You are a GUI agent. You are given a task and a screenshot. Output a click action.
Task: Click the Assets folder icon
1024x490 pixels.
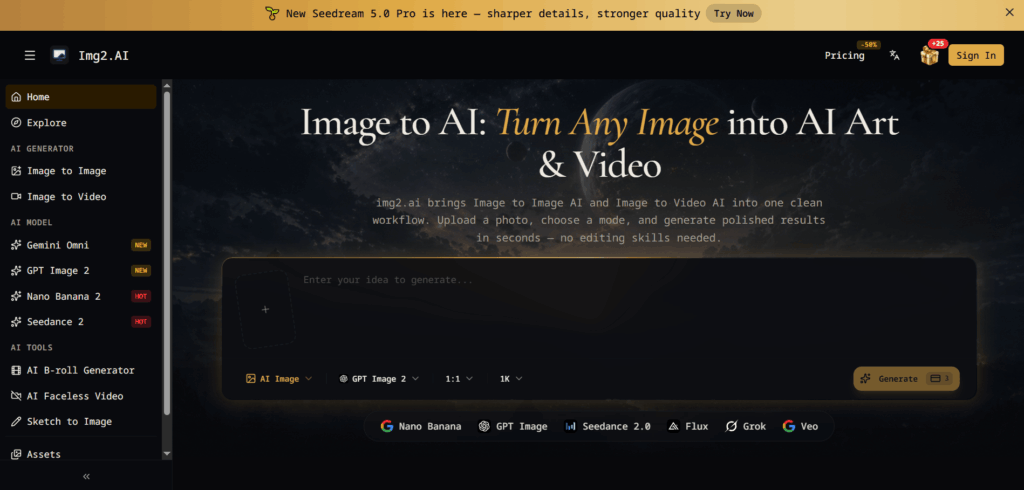16,454
